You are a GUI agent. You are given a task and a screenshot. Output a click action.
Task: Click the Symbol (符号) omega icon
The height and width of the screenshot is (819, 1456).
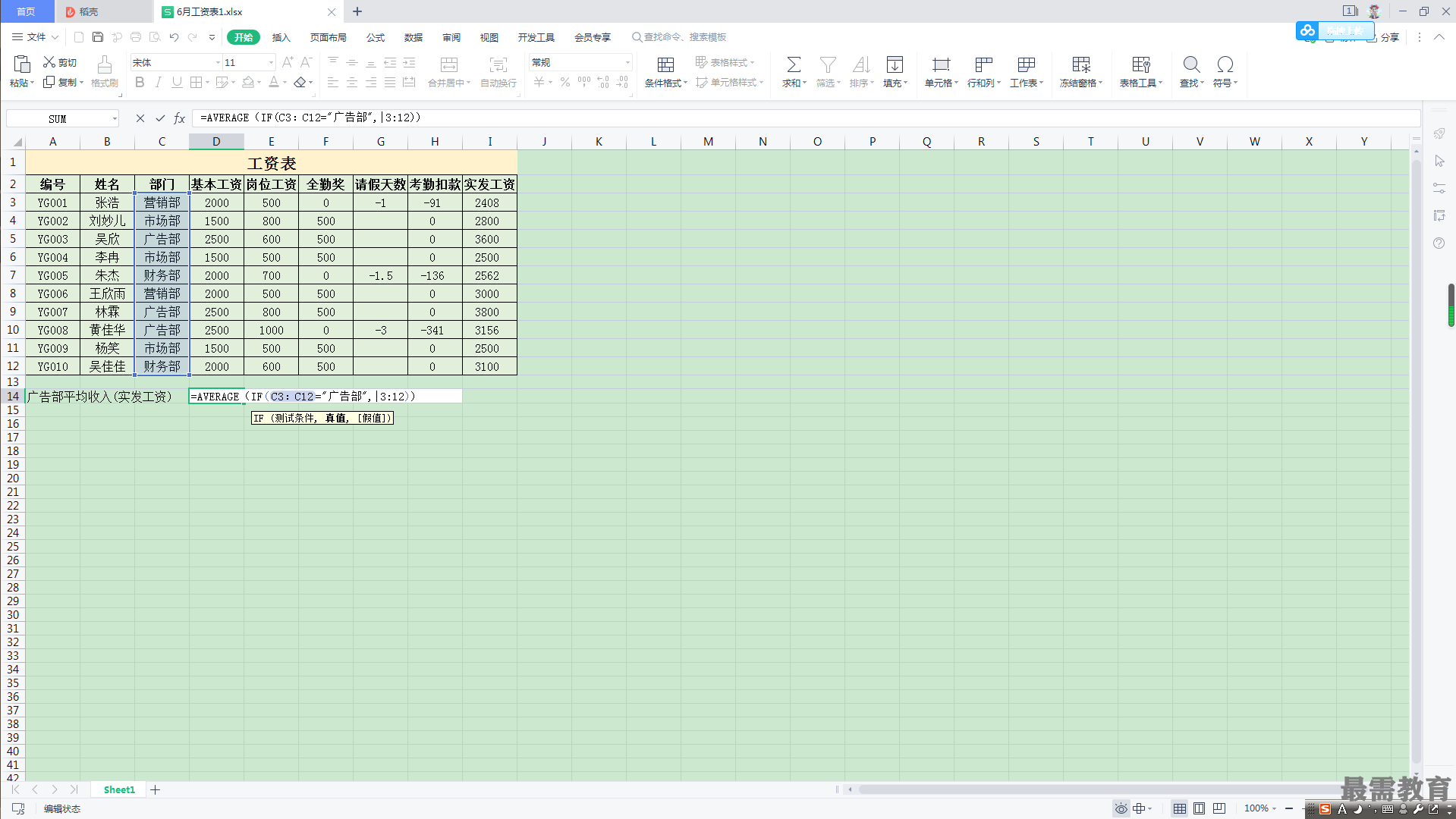1225,65
